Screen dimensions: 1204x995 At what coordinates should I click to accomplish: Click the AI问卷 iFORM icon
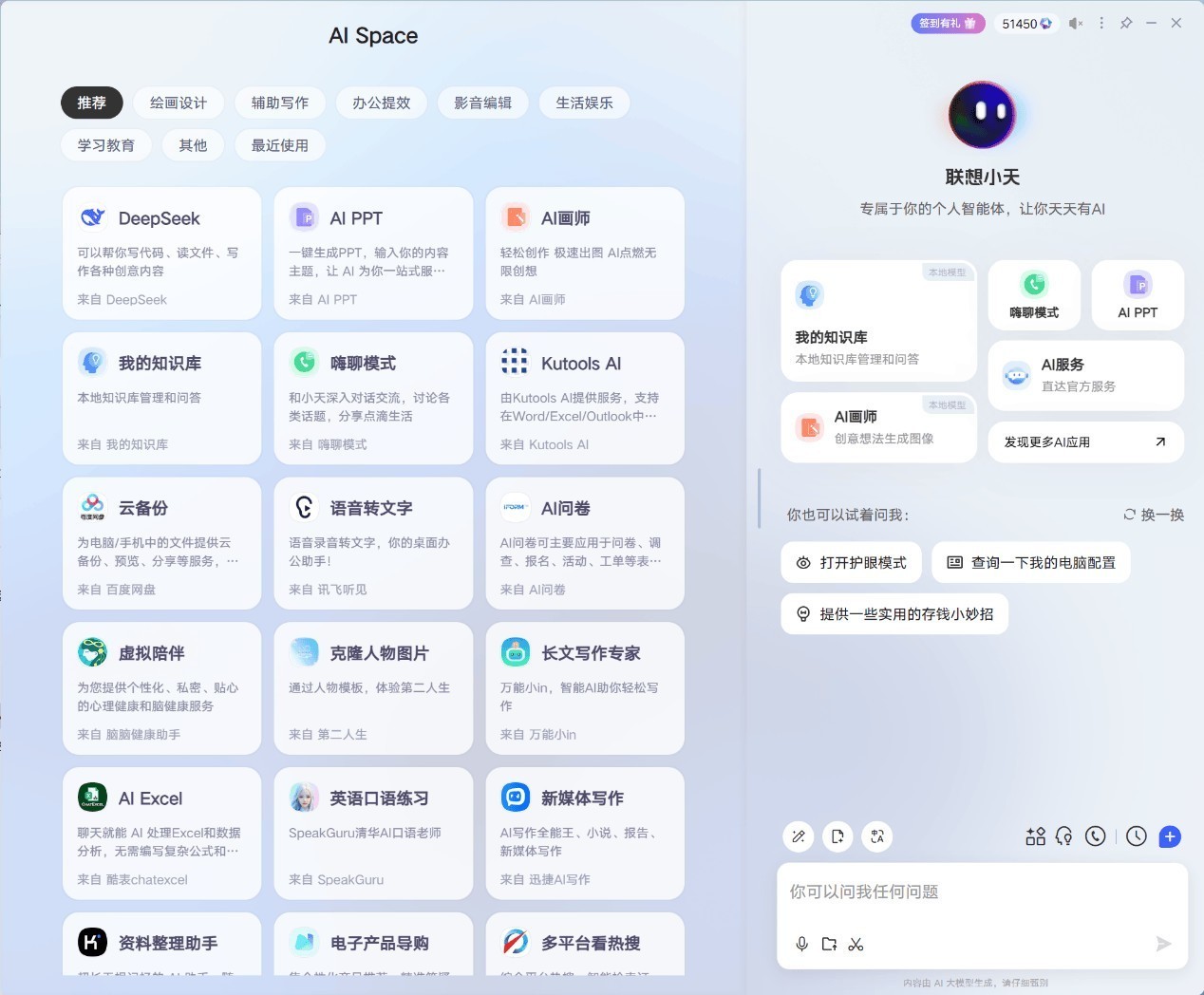tap(516, 508)
